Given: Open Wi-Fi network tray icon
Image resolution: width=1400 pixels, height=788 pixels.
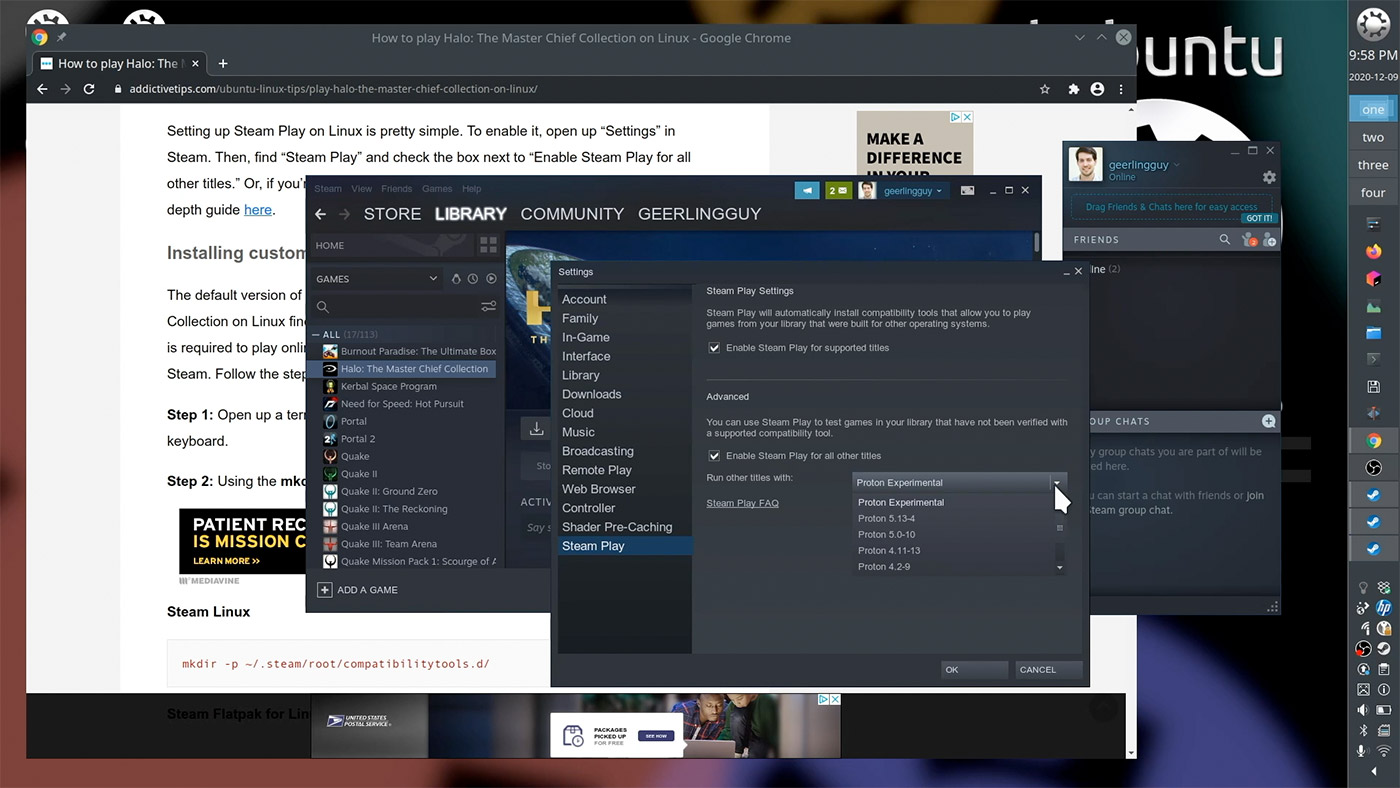Looking at the screenshot, I should pyautogui.click(x=1384, y=751).
